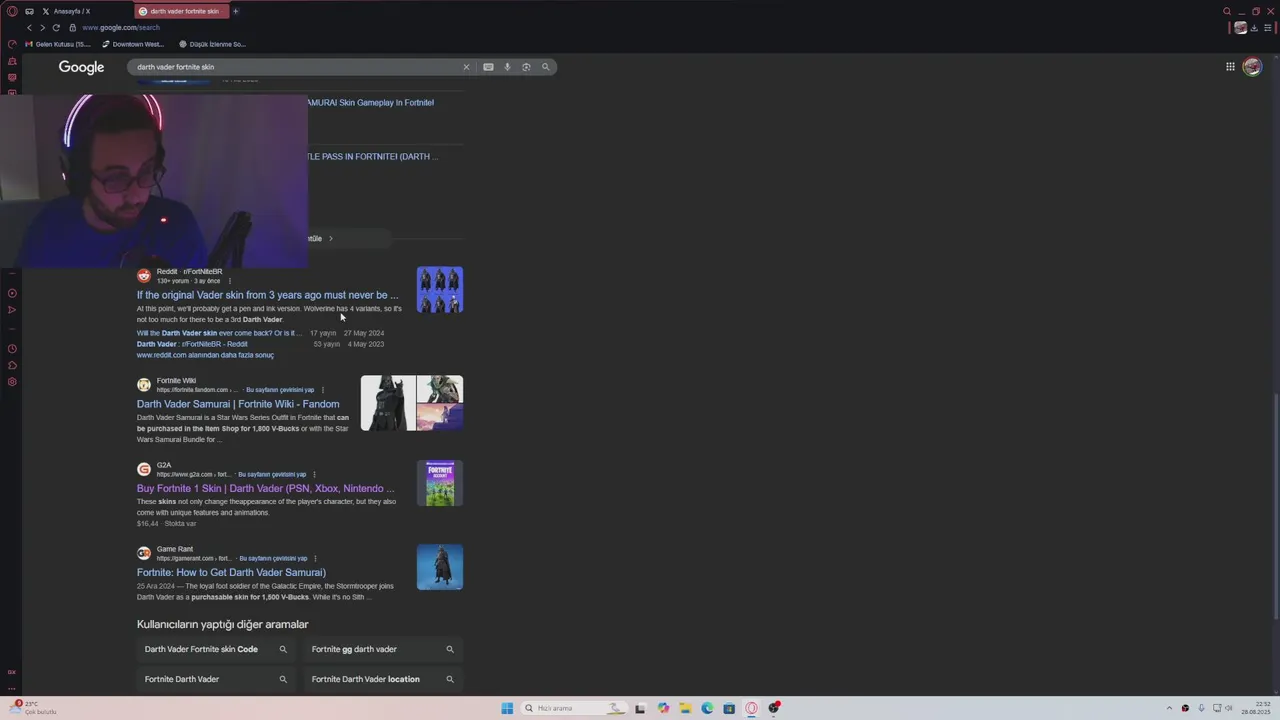Submit search with the magnifier icon

click(x=545, y=67)
